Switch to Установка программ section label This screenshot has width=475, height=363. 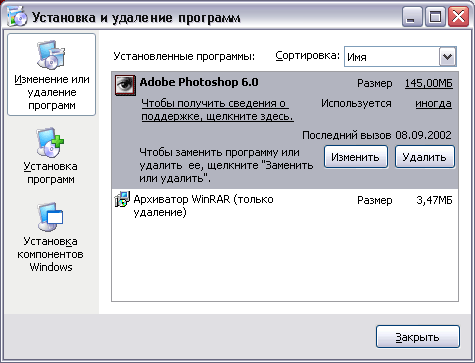[51, 173]
